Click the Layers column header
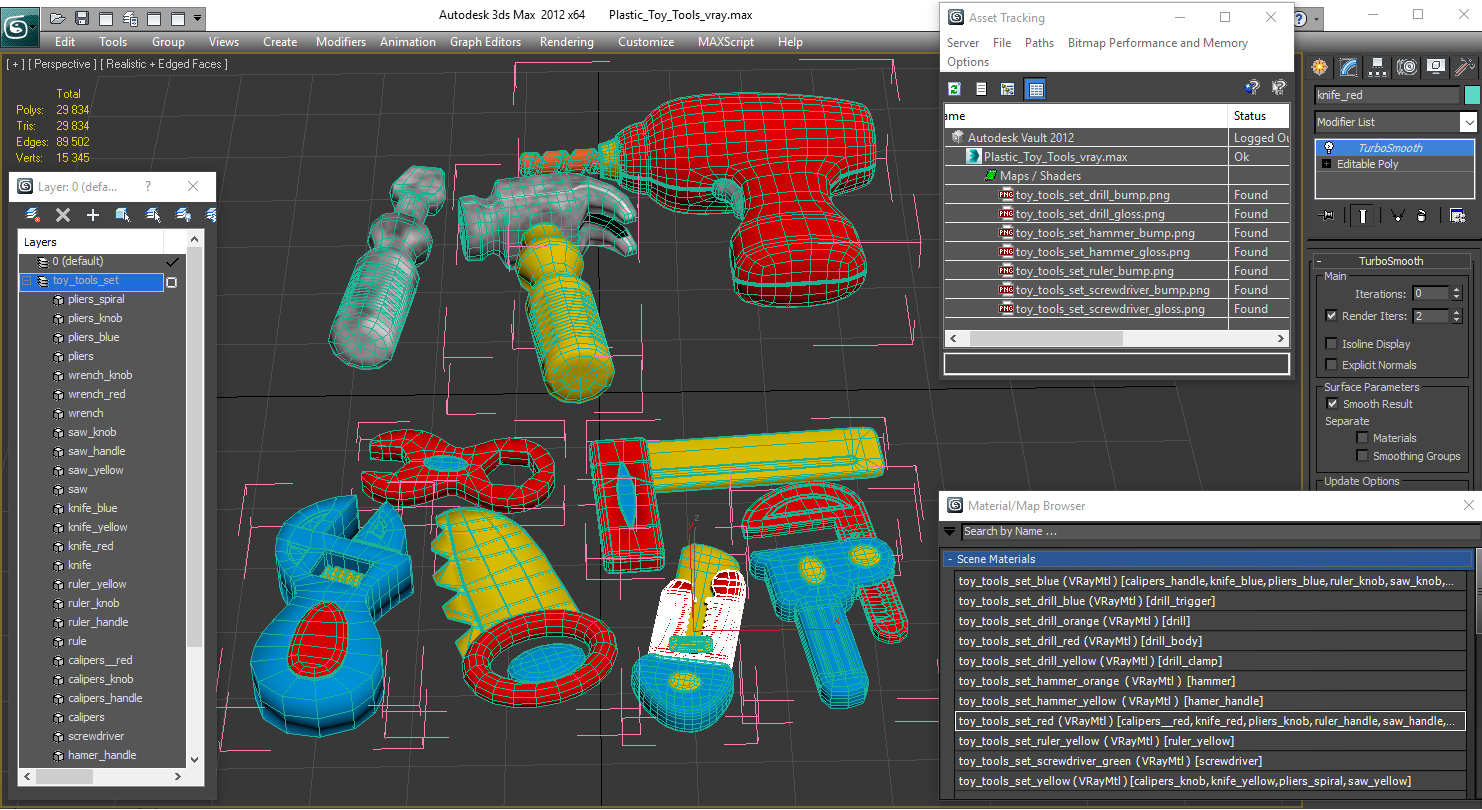The width and height of the screenshot is (1482, 810). pos(91,242)
